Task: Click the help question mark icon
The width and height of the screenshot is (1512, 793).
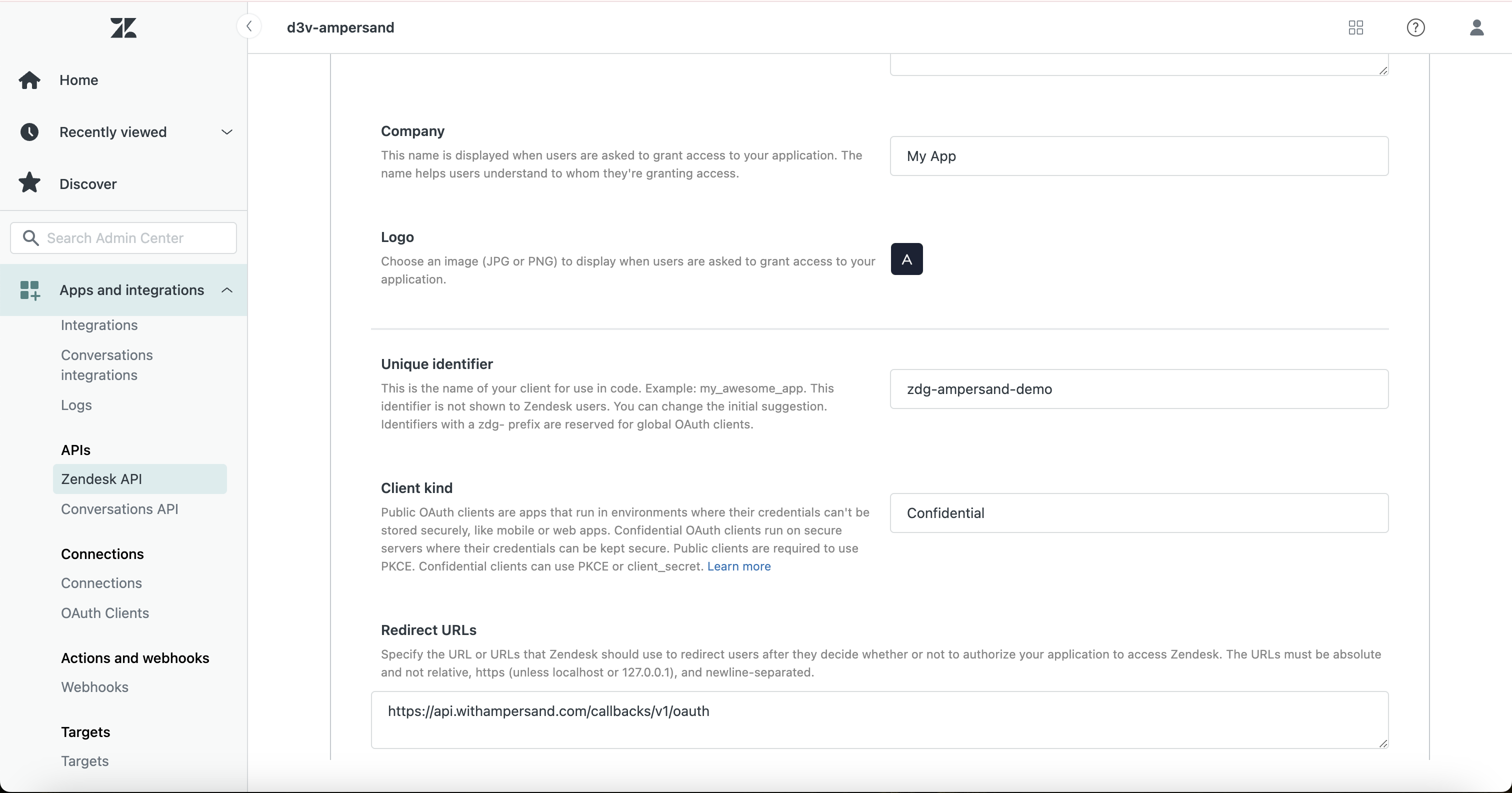Action: [x=1416, y=27]
